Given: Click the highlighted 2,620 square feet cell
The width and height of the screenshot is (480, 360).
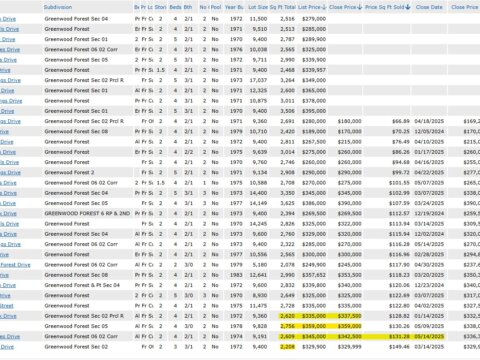Looking at the screenshot, I should 287,316.
